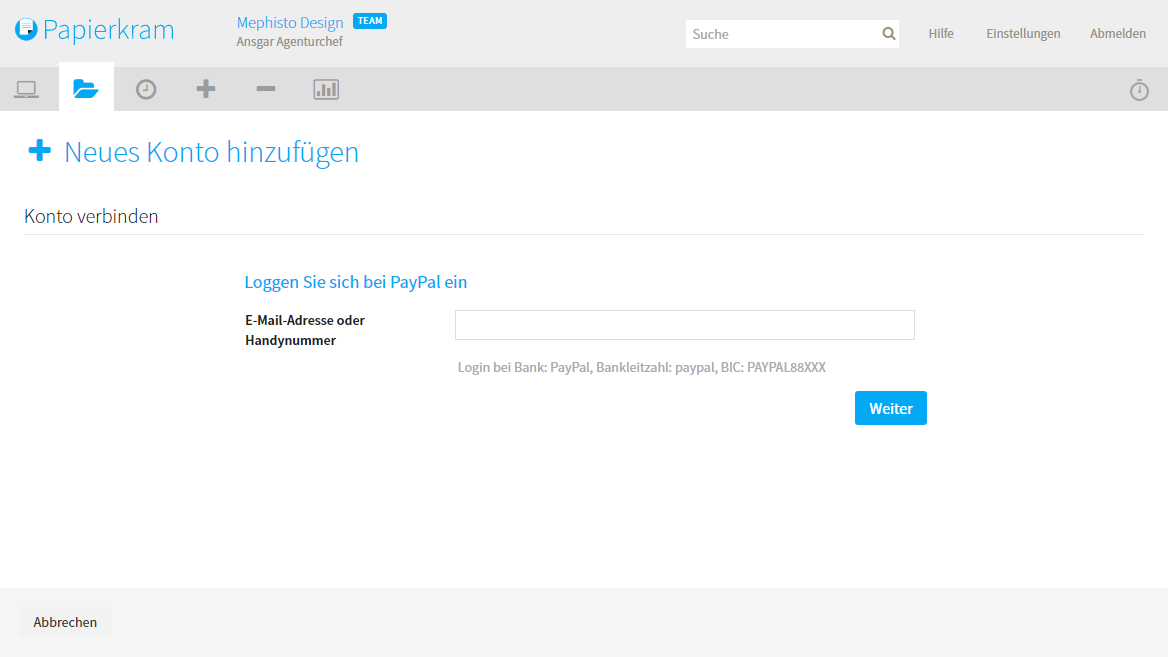Viewport: 1168px width, 657px height.
Task: Open Einstellungen
Action: 1023,34
